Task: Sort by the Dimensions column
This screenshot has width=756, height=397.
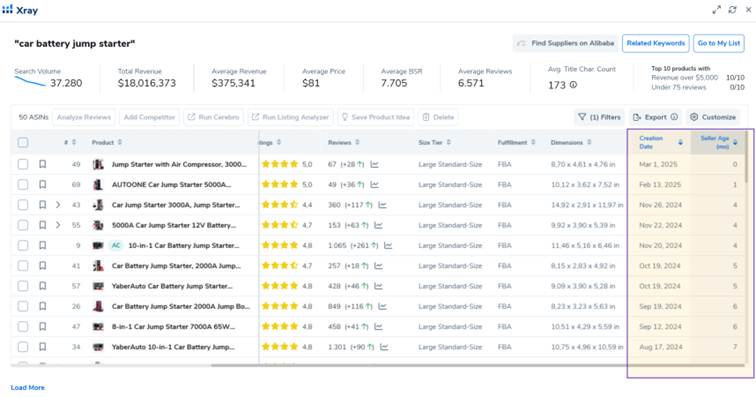Action: coord(589,142)
